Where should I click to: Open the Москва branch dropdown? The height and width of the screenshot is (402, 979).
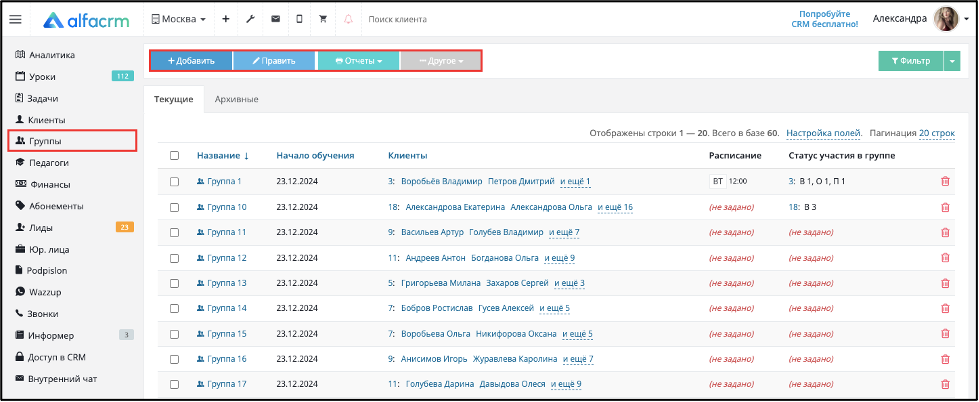coord(179,19)
